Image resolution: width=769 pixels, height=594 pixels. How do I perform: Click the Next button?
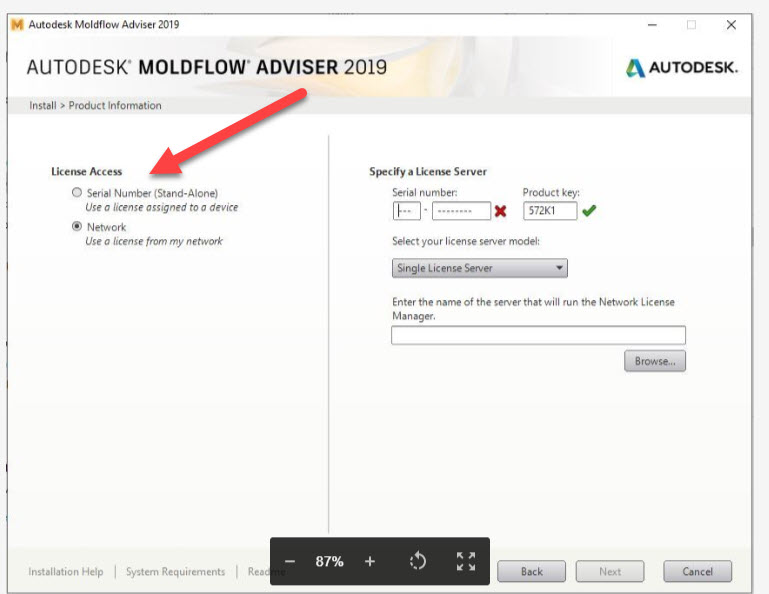coord(610,571)
